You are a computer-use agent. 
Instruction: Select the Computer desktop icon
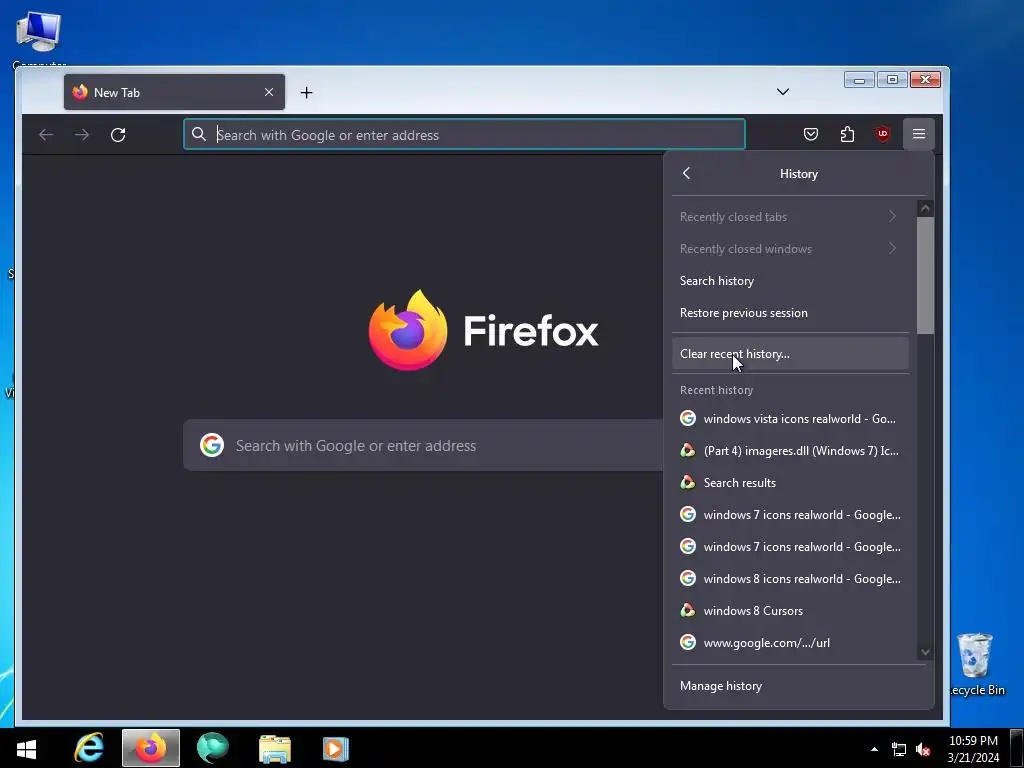[39, 38]
